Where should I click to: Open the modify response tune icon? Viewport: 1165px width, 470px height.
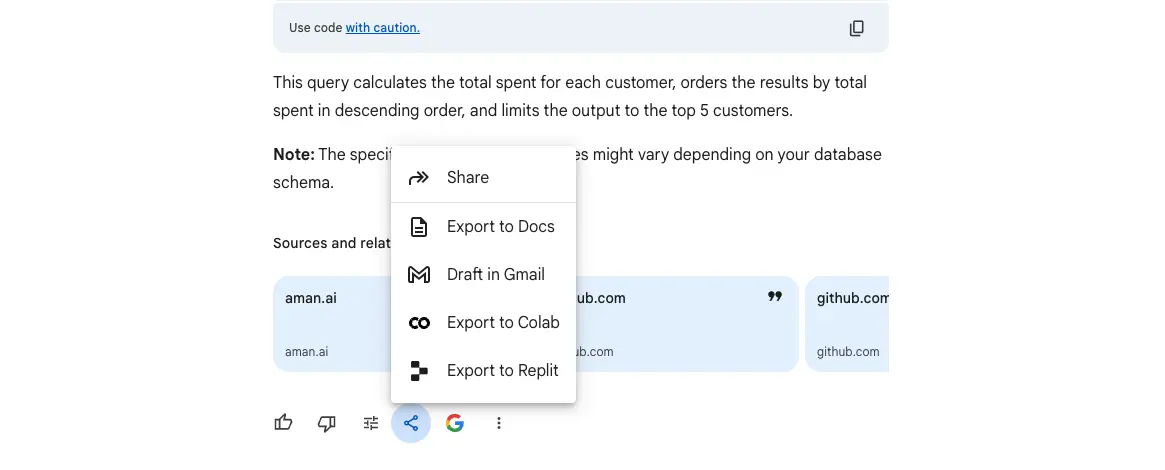[x=371, y=423]
